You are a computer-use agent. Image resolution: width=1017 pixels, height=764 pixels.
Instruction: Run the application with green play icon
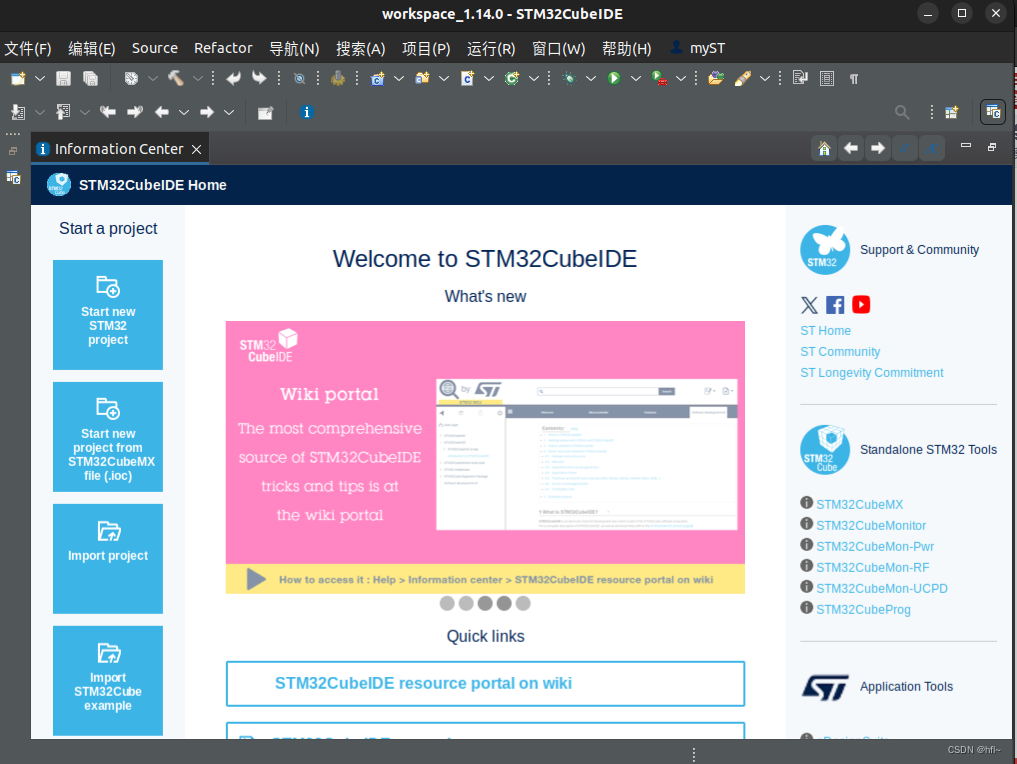click(612, 78)
